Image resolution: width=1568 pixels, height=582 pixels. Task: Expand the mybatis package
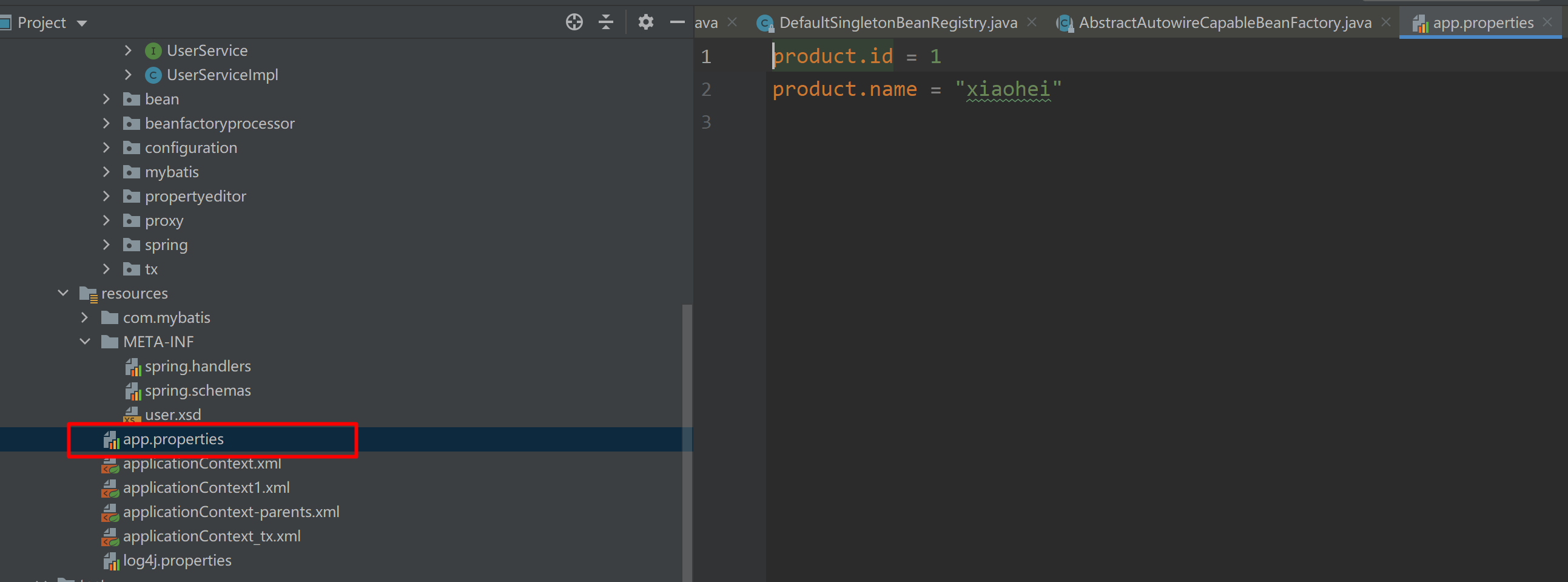point(106,172)
